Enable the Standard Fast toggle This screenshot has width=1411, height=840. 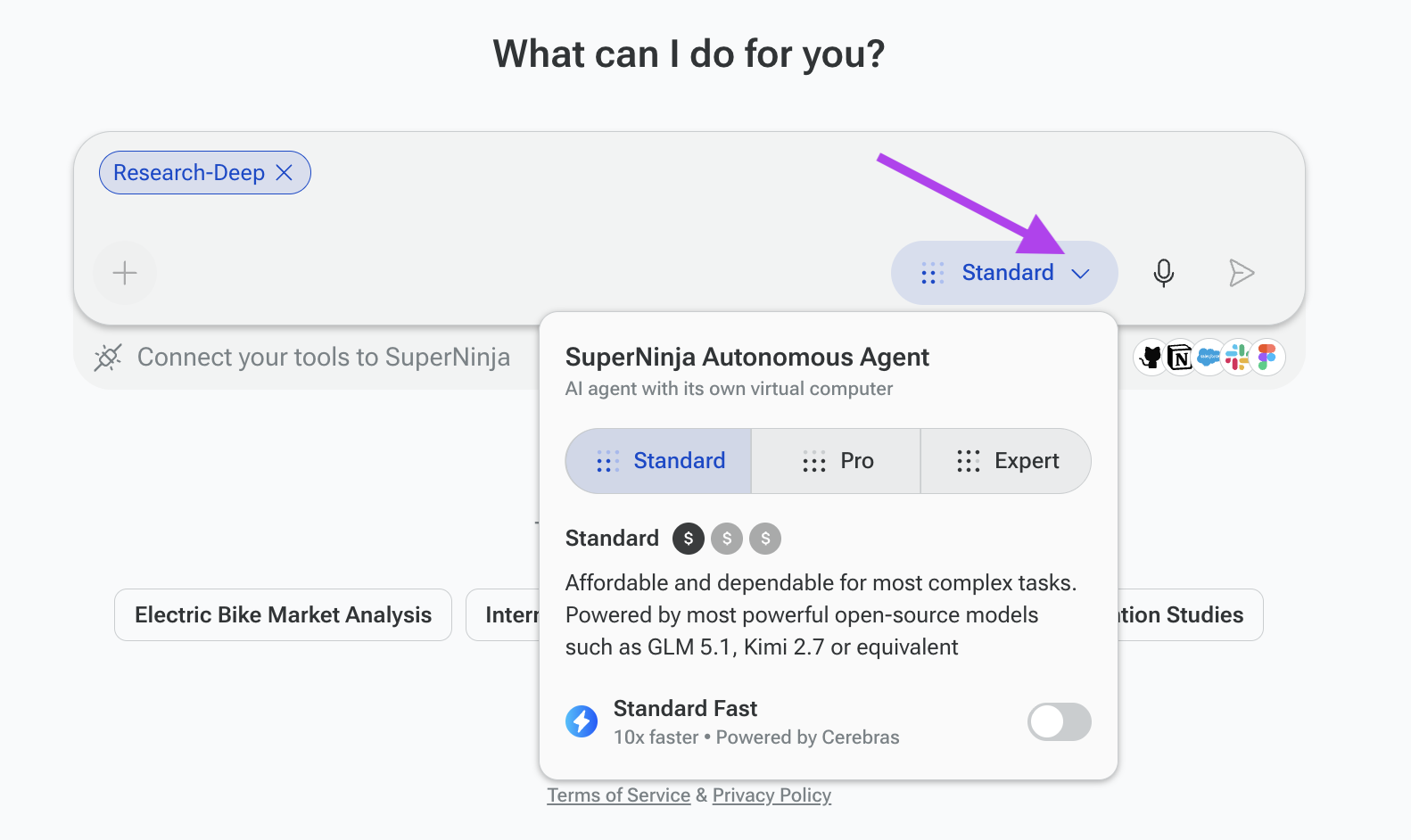coord(1059,722)
